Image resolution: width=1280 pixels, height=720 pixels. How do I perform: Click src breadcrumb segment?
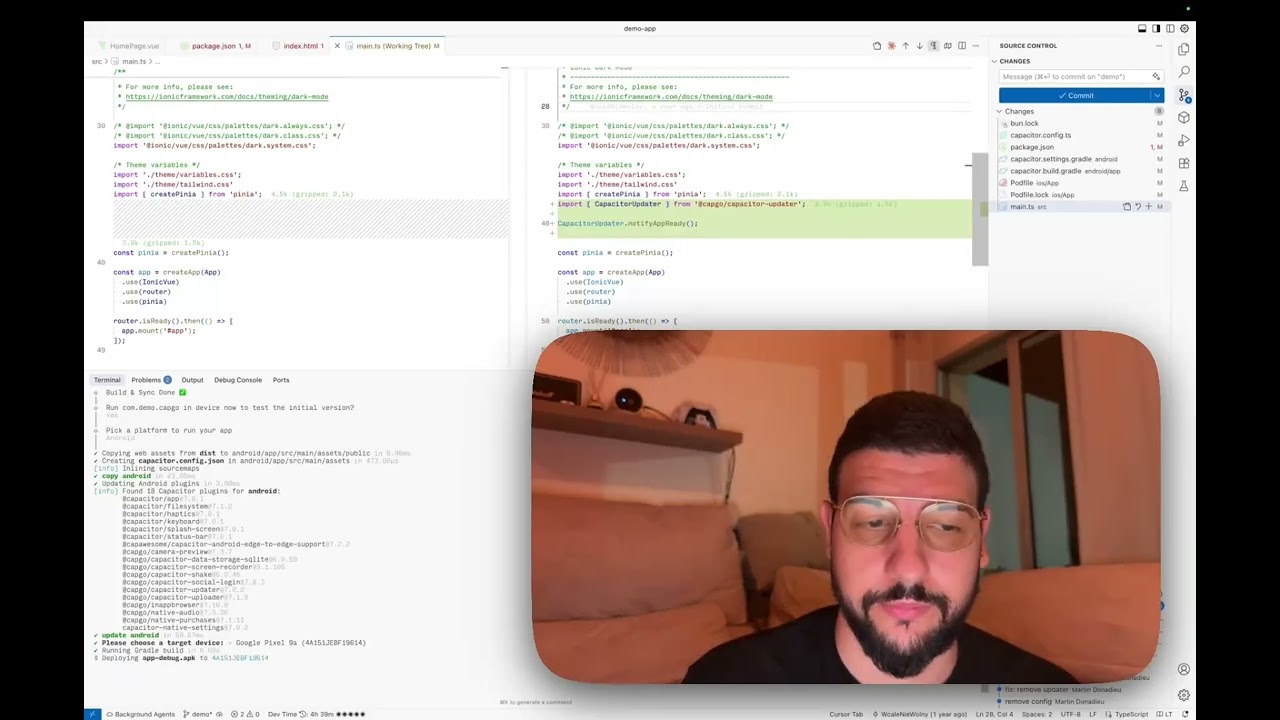coord(97,62)
